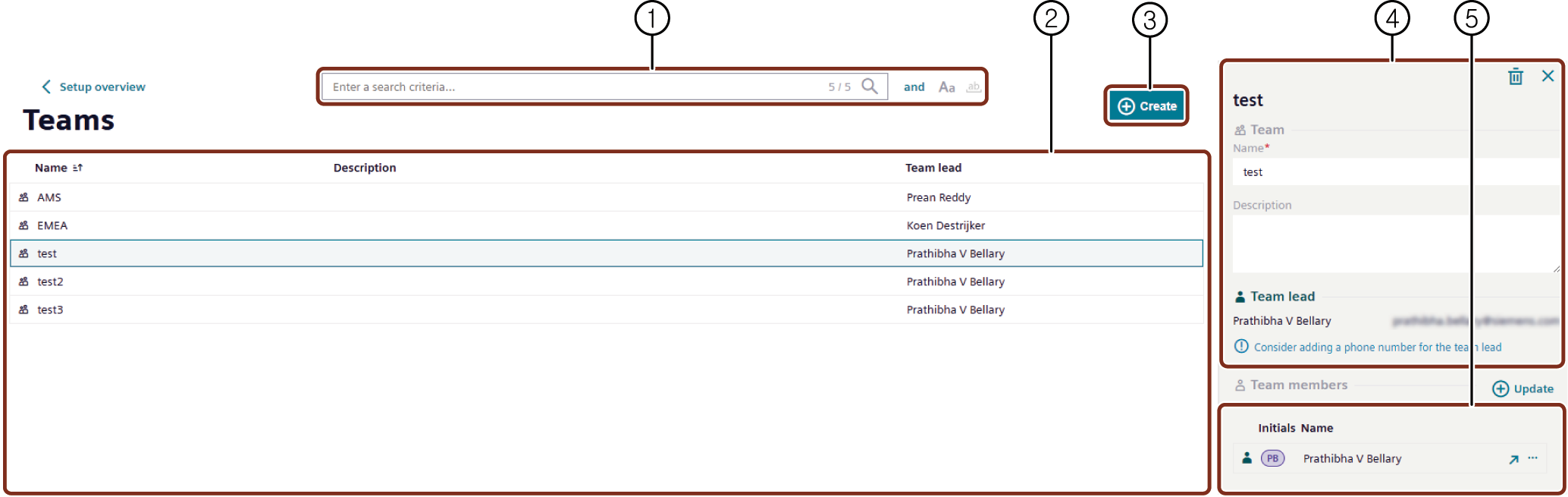Screen dimensions: 1568x497
Task: Delete the test team with trash icon
Action: tap(1515, 77)
